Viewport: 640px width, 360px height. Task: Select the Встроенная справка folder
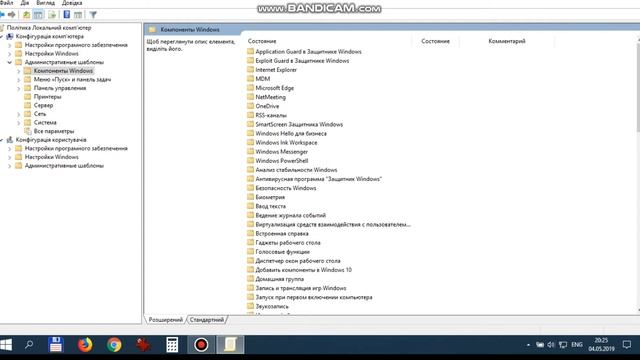(x=282, y=234)
